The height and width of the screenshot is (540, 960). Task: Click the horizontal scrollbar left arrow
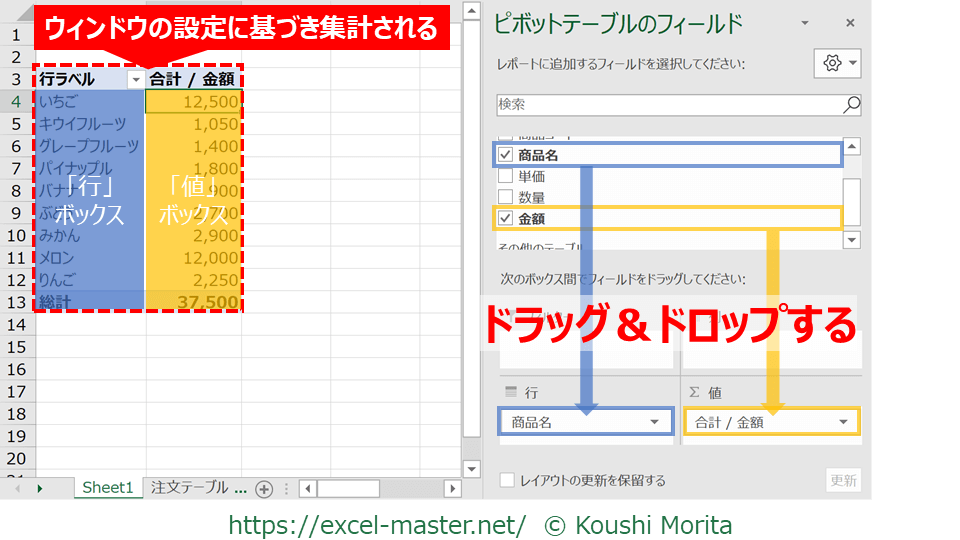point(308,489)
